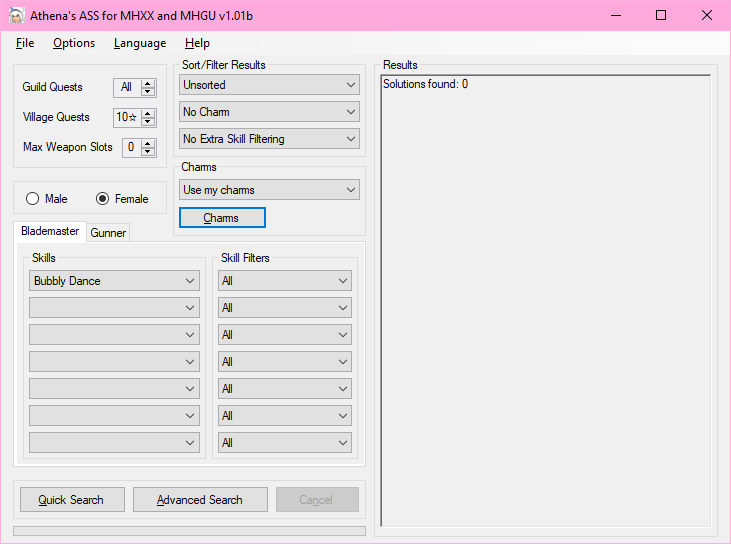The width and height of the screenshot is (731, 544).
Task: Open the File menu
Action: 25,43
